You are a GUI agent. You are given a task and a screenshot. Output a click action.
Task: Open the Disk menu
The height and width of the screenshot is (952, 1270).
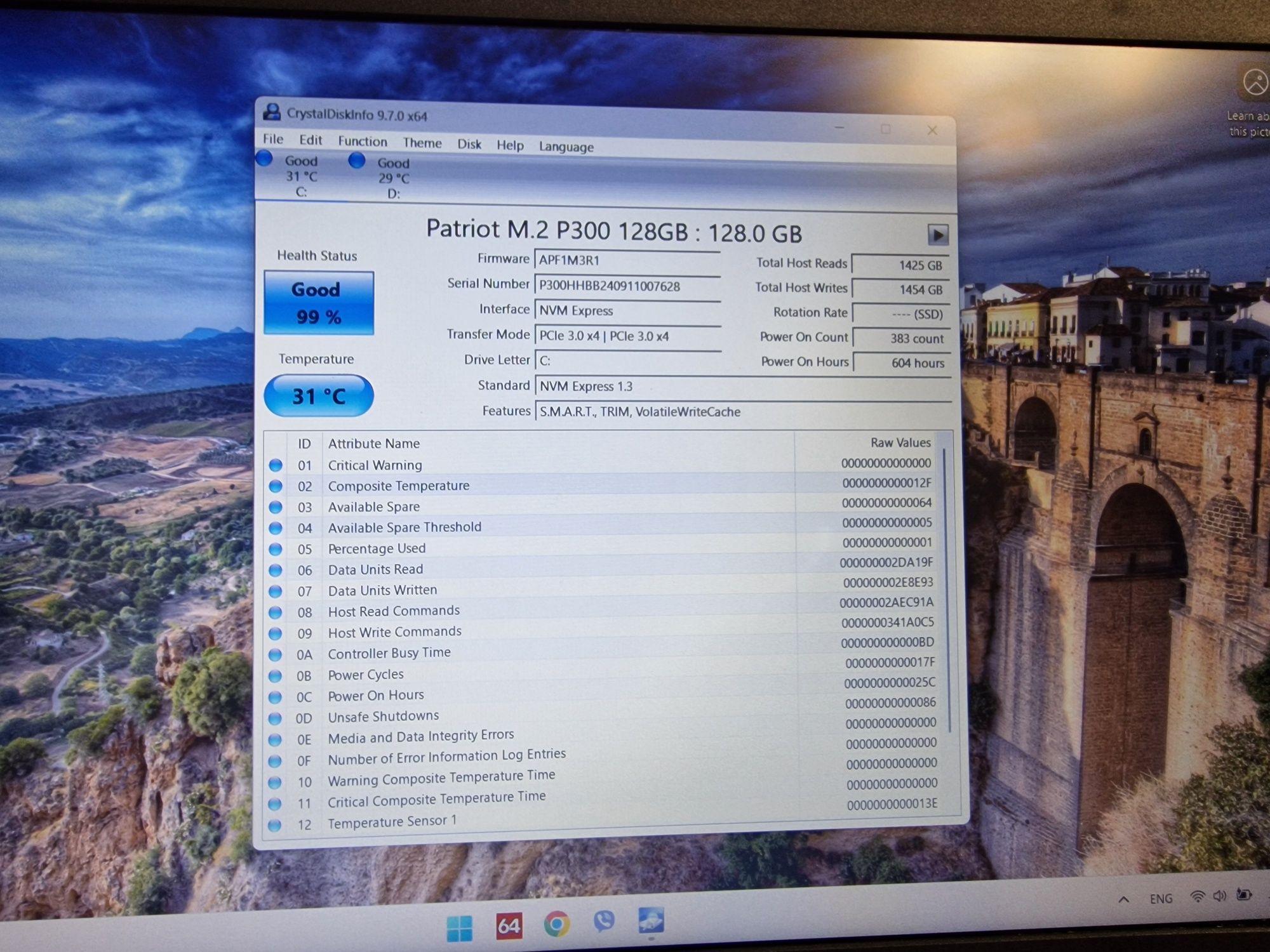(x=469, y=144)
